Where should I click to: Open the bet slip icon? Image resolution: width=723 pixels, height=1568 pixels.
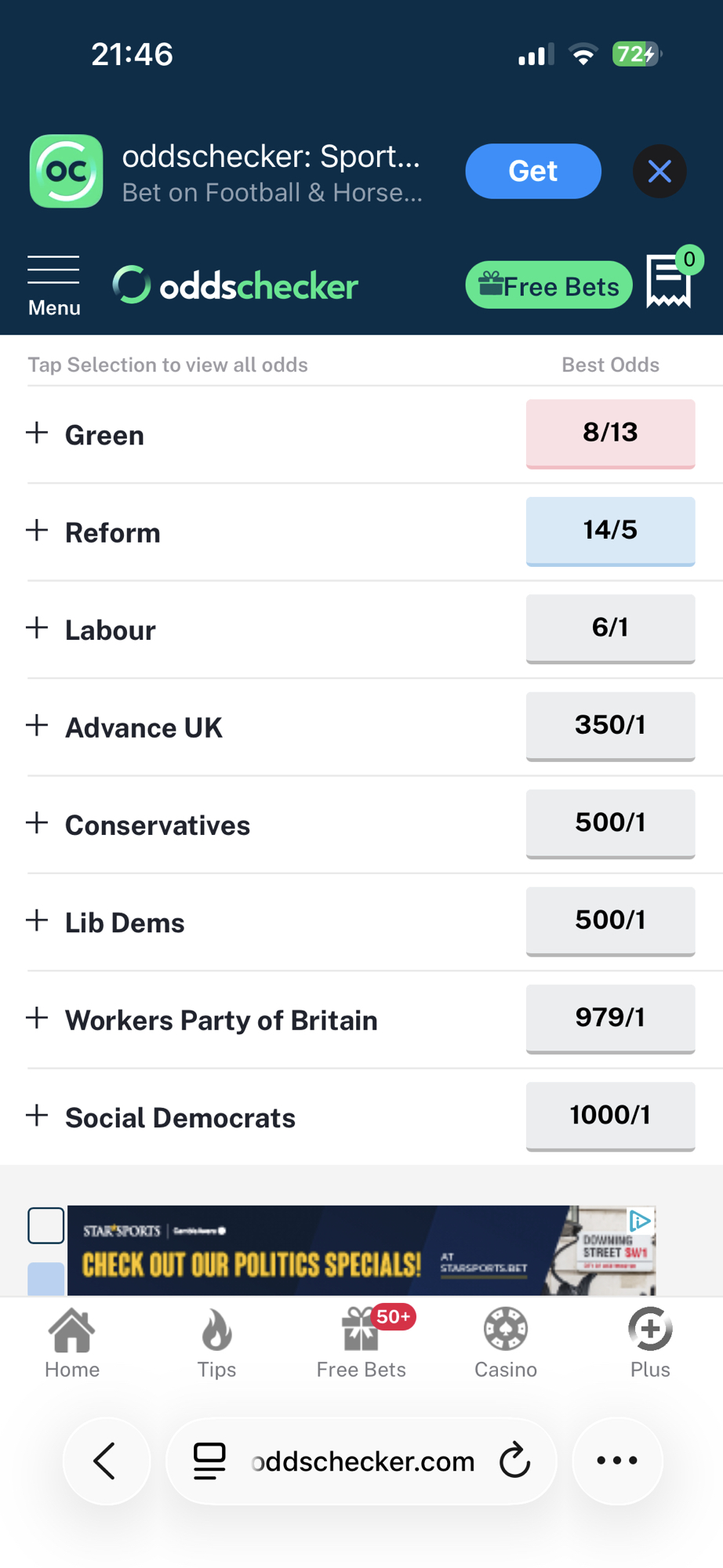point(669,281)
